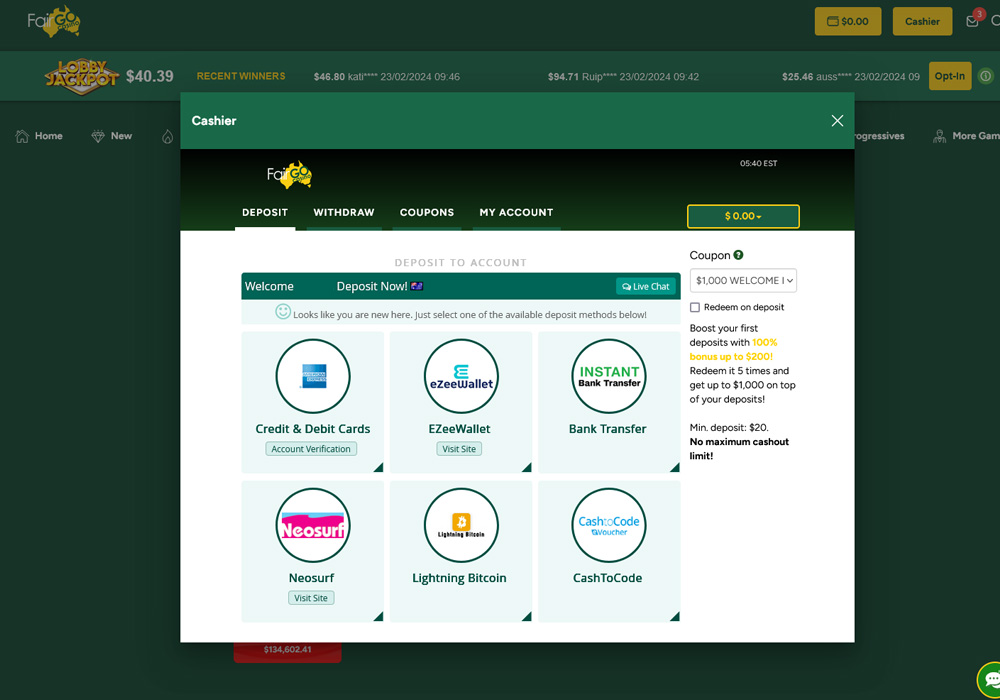The width and height of the screenshot is (1000, 700).
Task: Click the Opt-In button
Action: pyautogui.click(x=950, y=76)
